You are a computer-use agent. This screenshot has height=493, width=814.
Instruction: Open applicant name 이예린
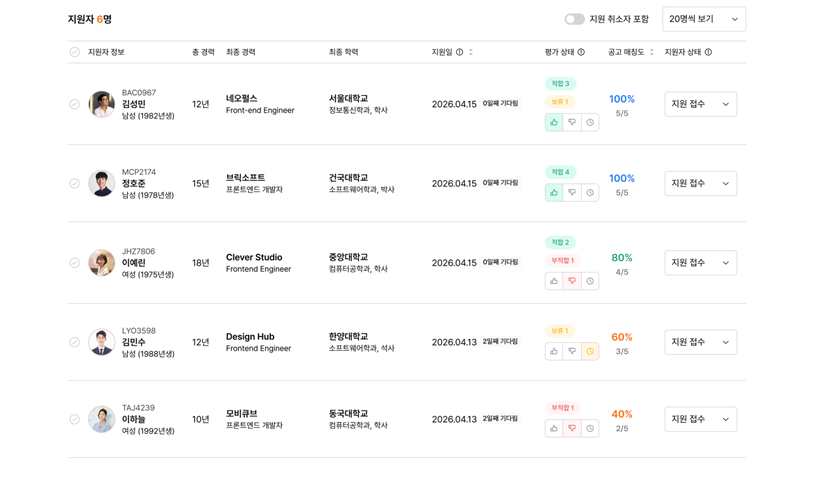[x=133, y=263]
